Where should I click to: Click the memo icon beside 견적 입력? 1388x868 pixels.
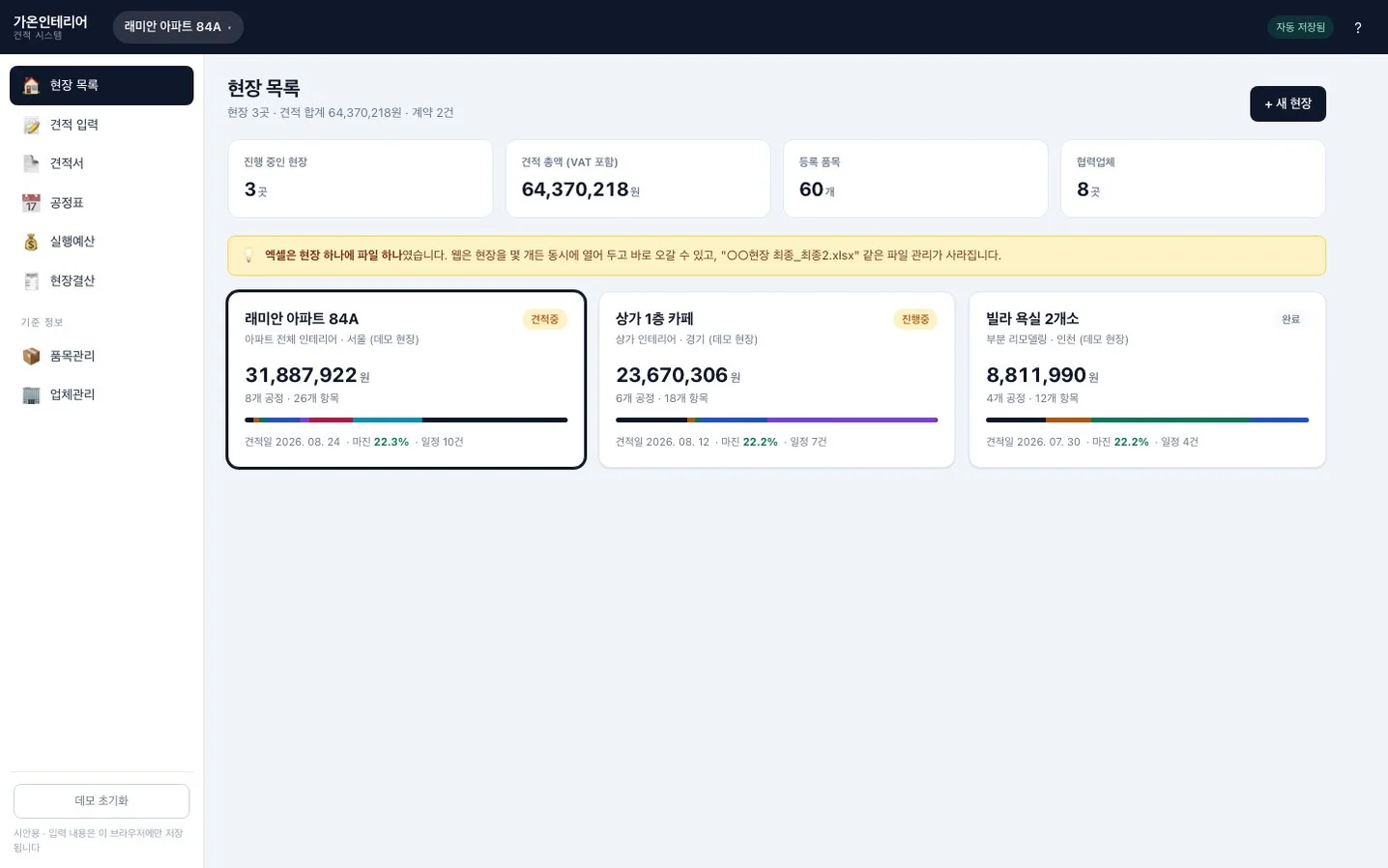point(31,125)
